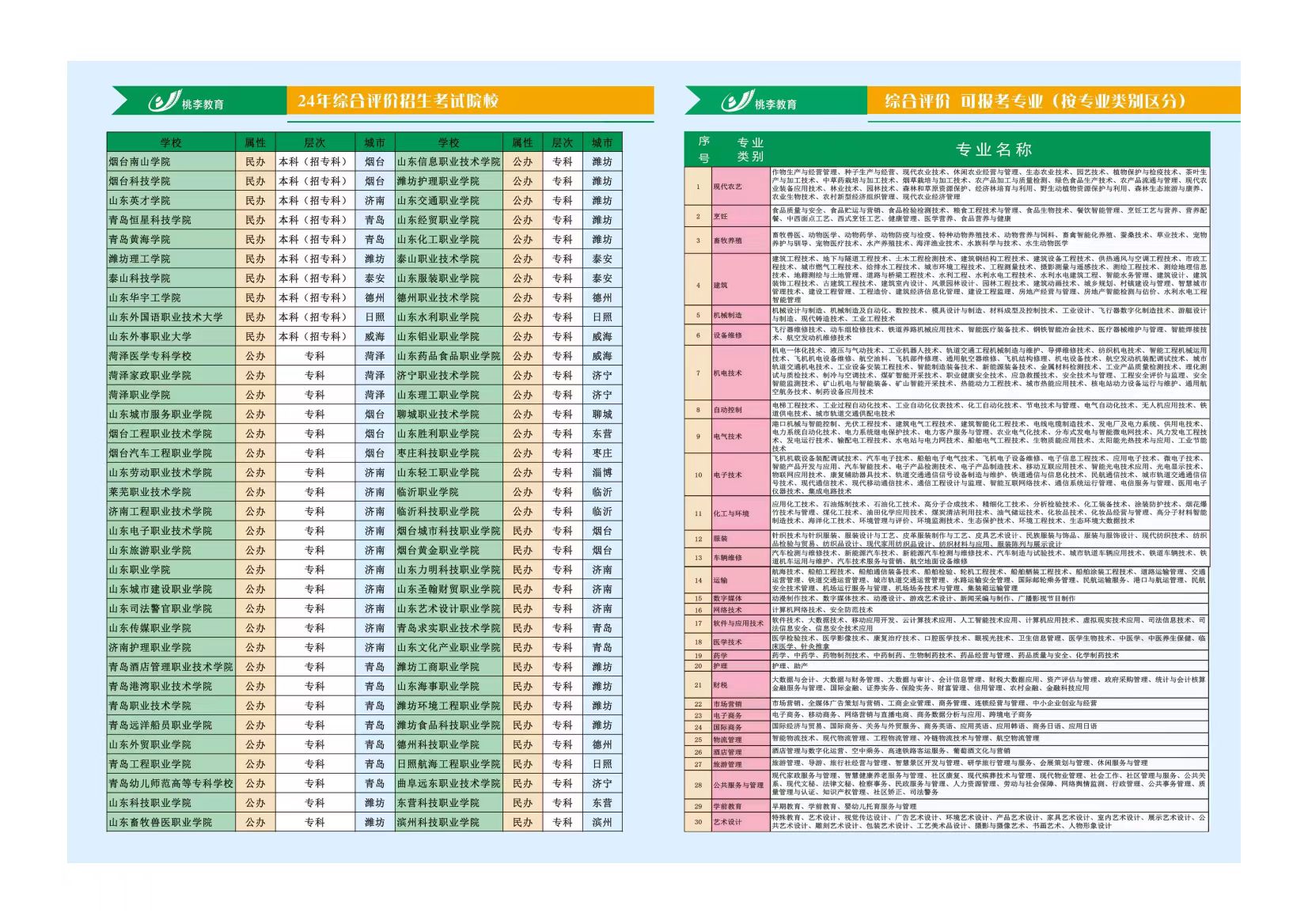Click the 山东城市服务职业学院 cell
Screen dimensions: 1308x924
pyautogui.click(x=171, y=414)
